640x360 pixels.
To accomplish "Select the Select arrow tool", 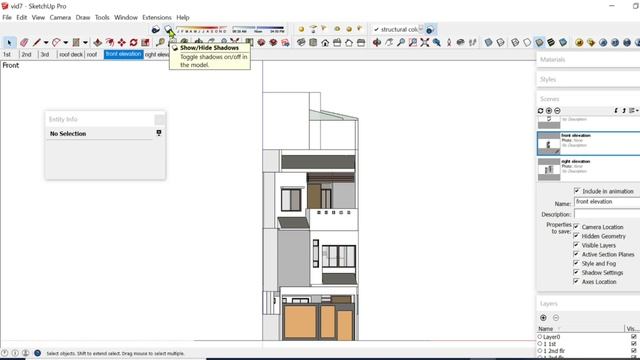I will point(9,42).
